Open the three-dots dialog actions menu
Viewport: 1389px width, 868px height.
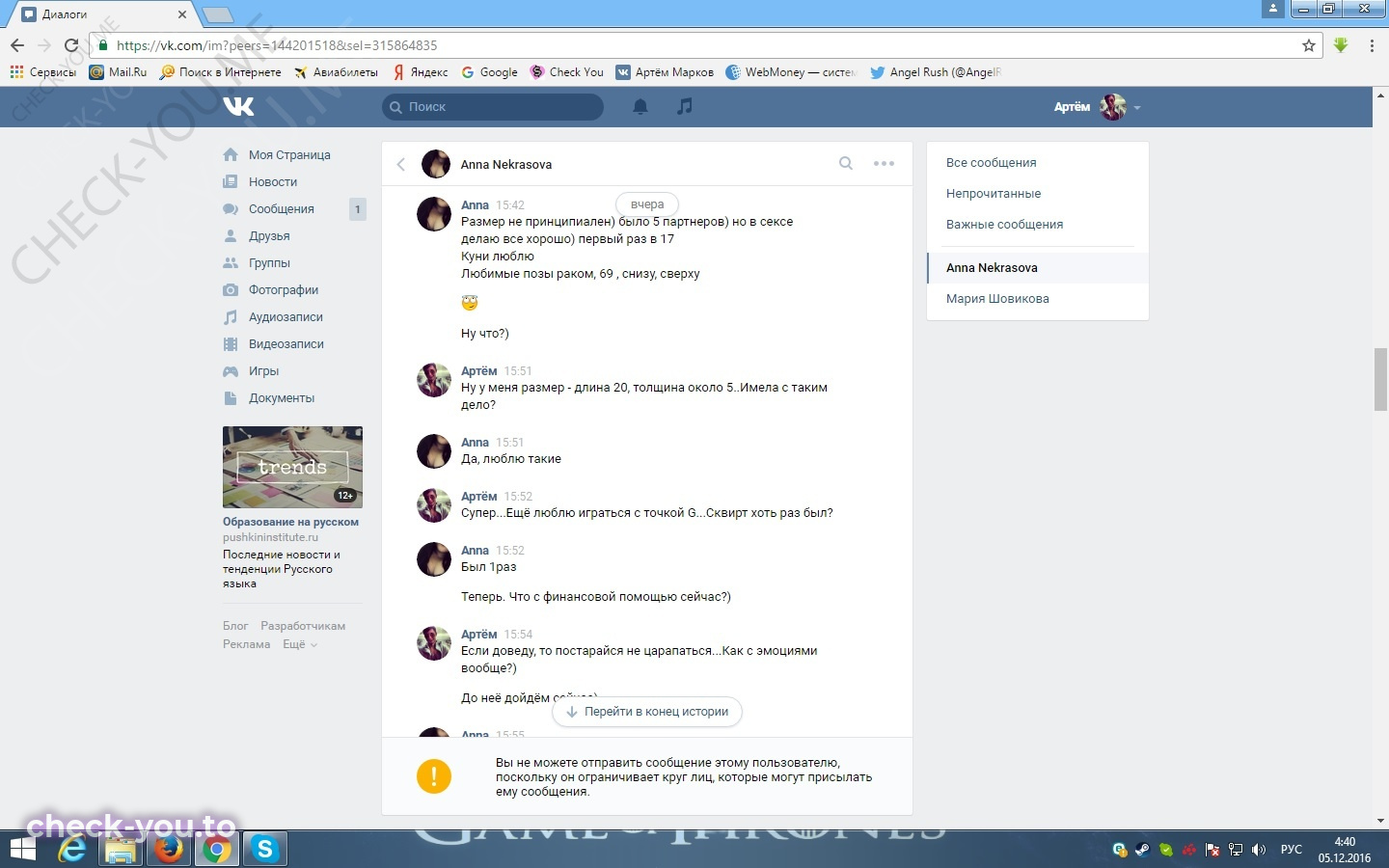click(884, 164)
